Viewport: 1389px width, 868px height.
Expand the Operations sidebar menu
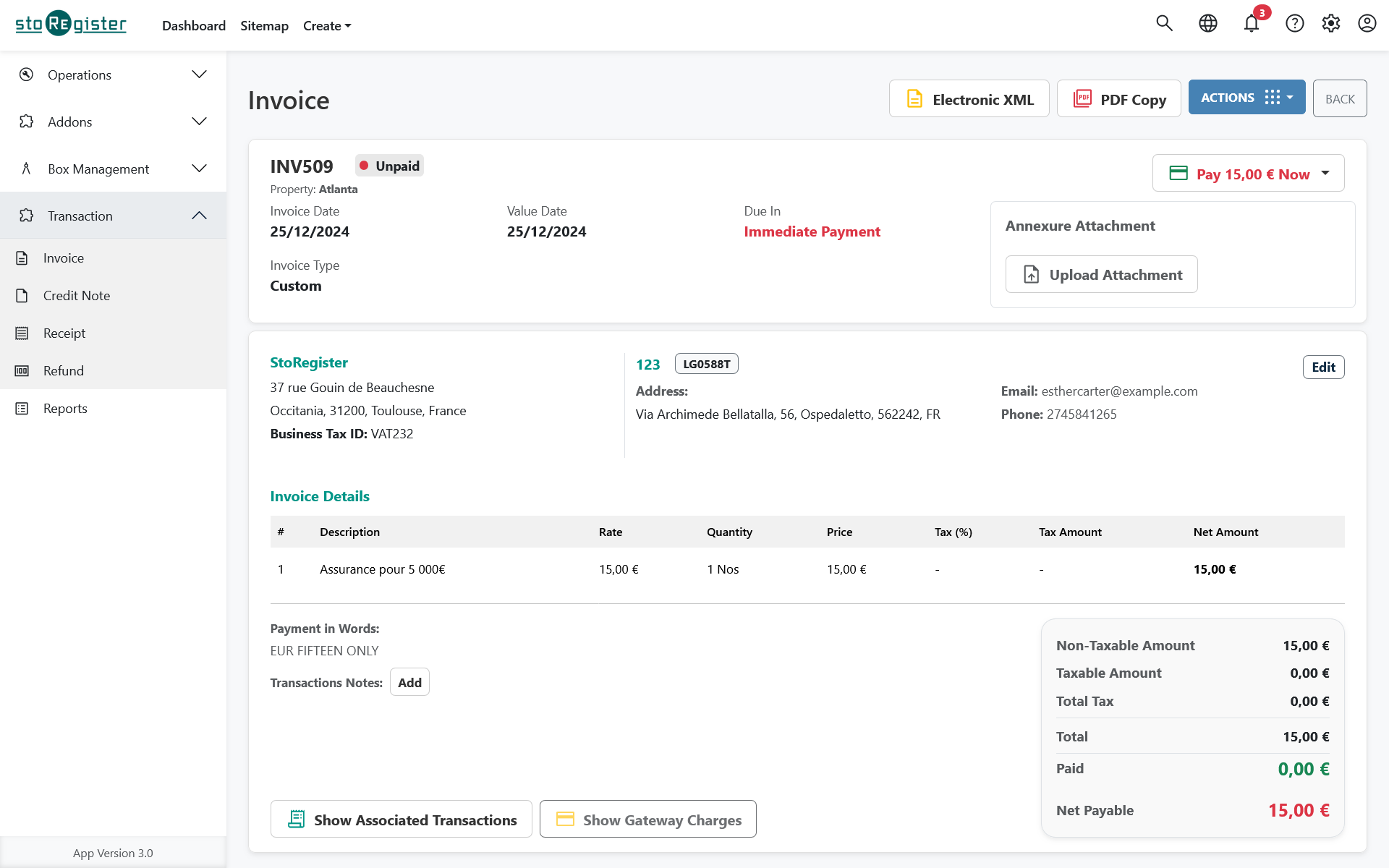(113, 74)
